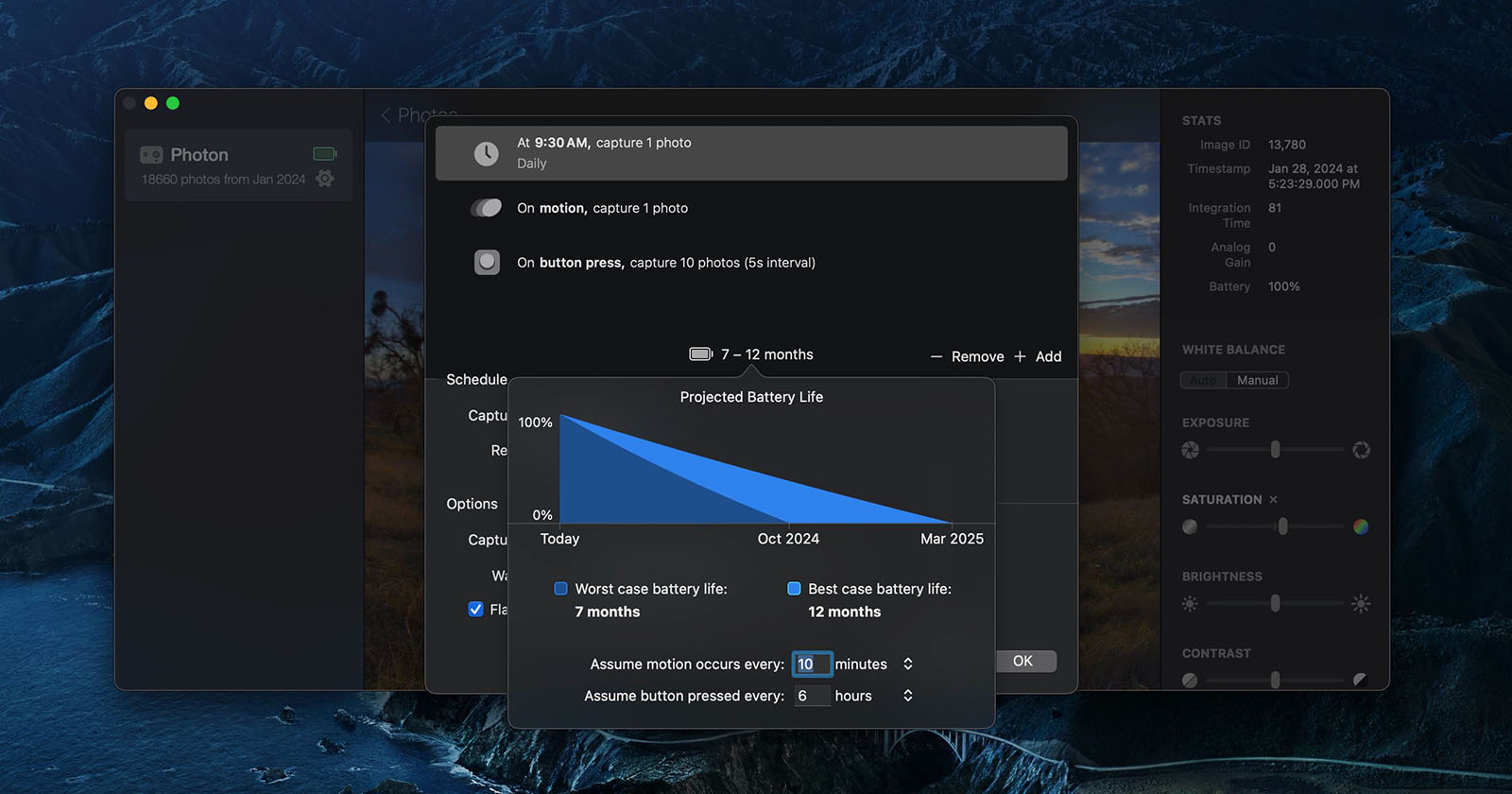The width and height of the screenshot is (1512, 794).
Task: Click the Exposure slider handle
Action: click(1275, 450)
